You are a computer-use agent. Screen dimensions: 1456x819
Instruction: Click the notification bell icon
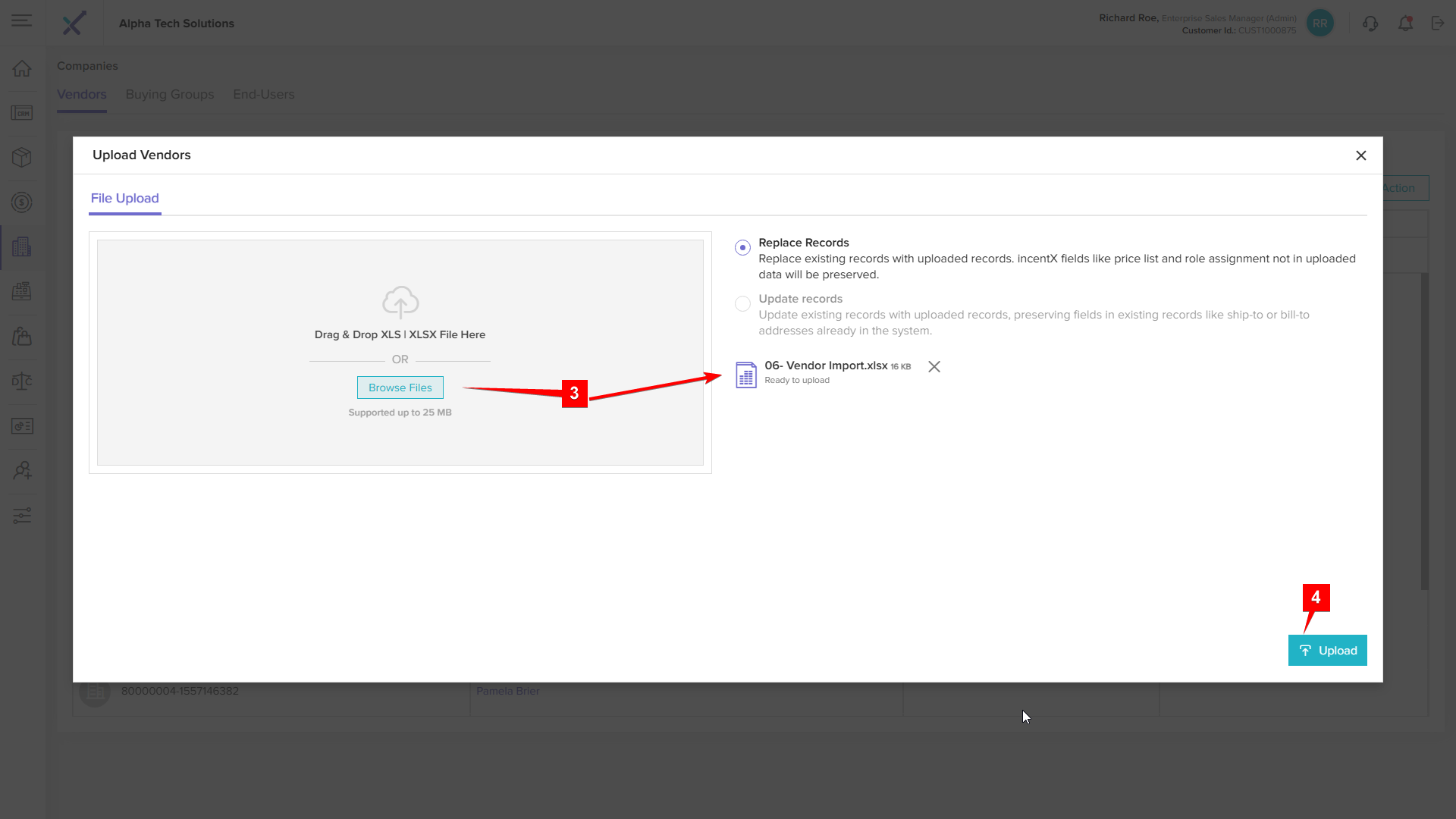point(1405,24)
